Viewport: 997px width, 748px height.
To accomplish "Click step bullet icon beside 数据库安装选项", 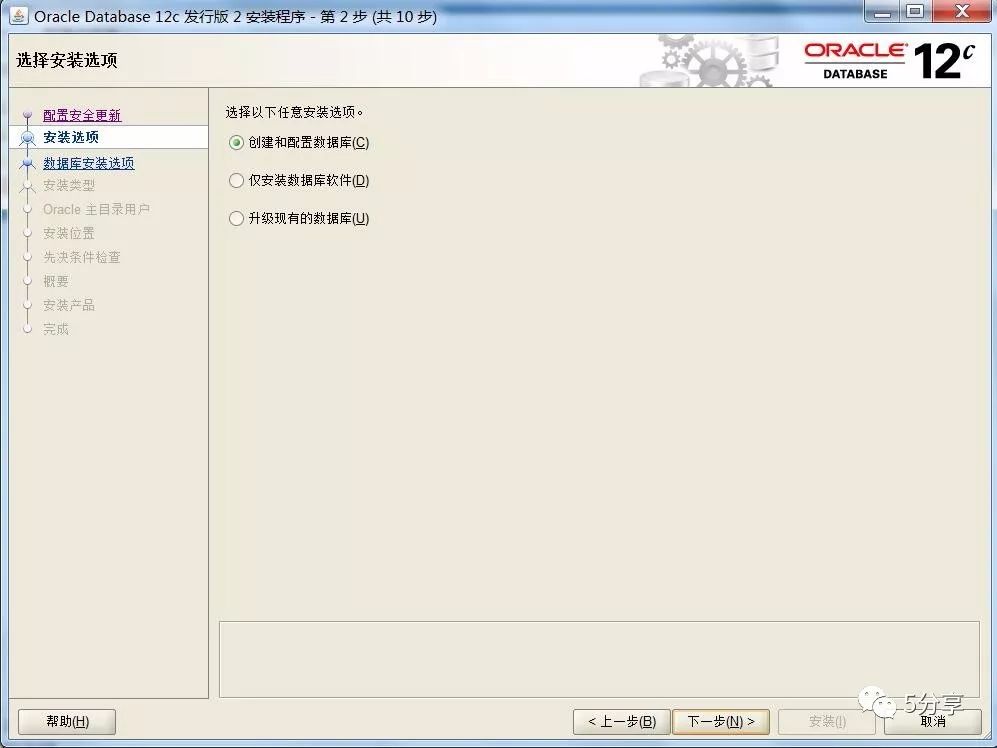I will (x=27, y=163).
